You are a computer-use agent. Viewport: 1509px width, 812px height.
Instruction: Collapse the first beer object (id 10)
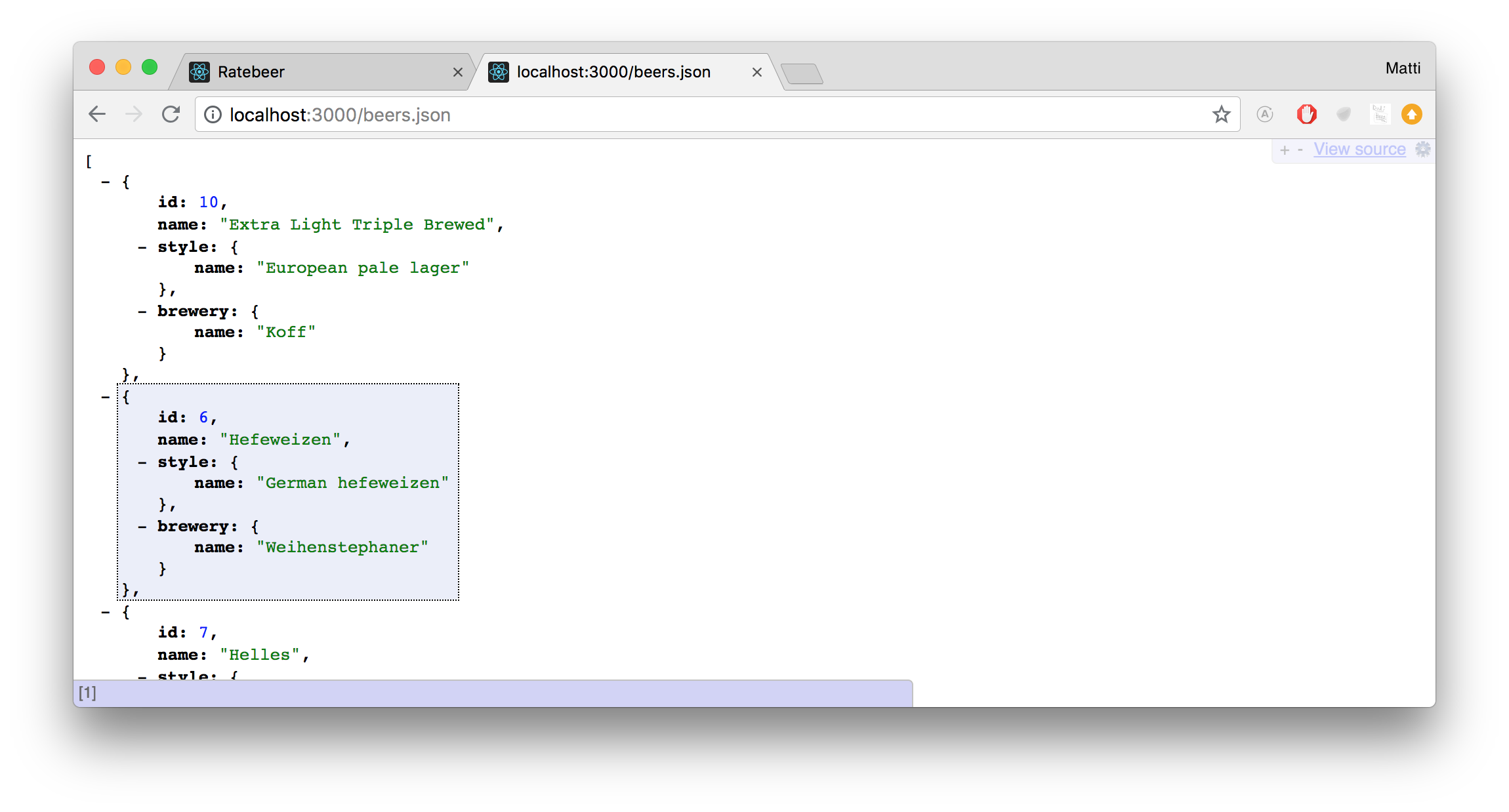point(106,182)
